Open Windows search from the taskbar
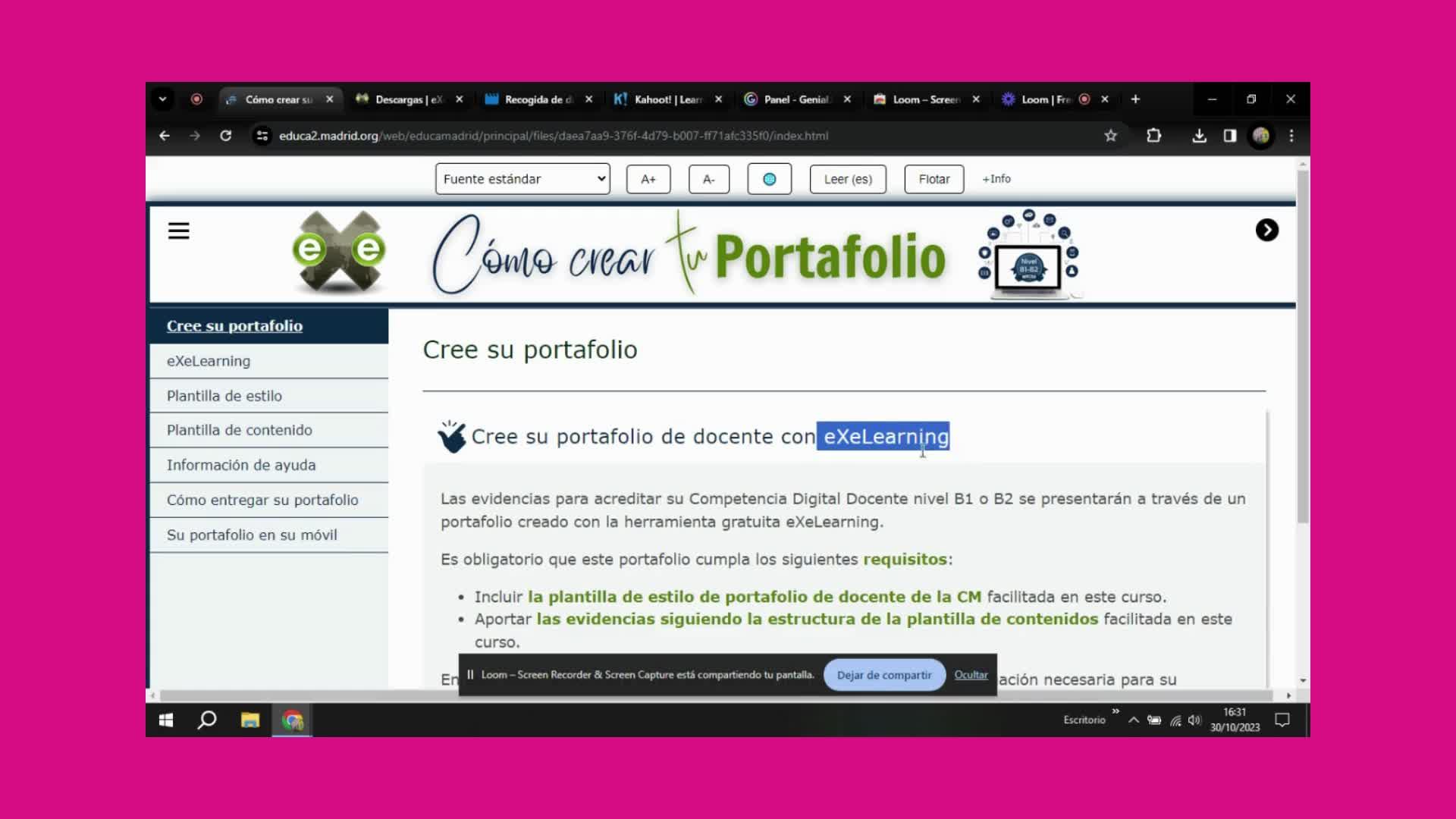The height and width of the screenshot is (819, 1456). 207,720
